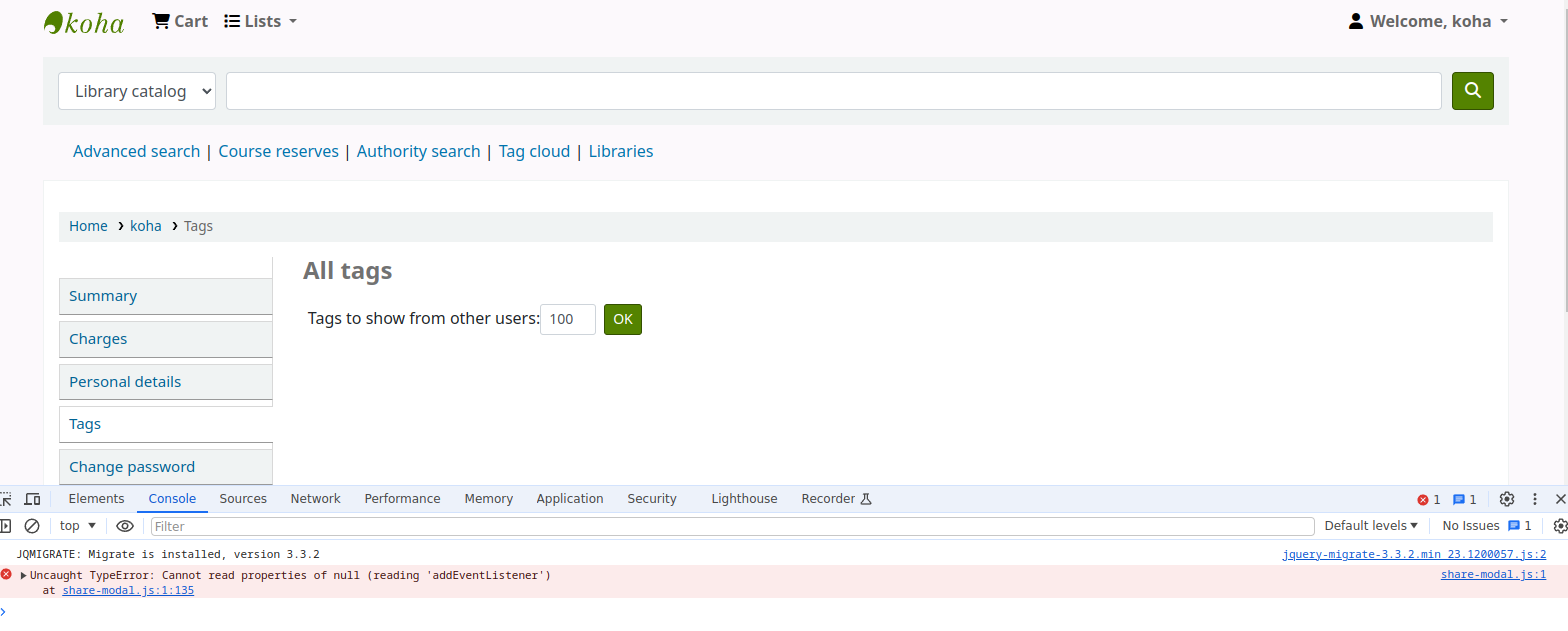The height and width of the screenshot is (631, 1568).
Task: Follow the Advanced search link
Action: click(x=136, y=152)
